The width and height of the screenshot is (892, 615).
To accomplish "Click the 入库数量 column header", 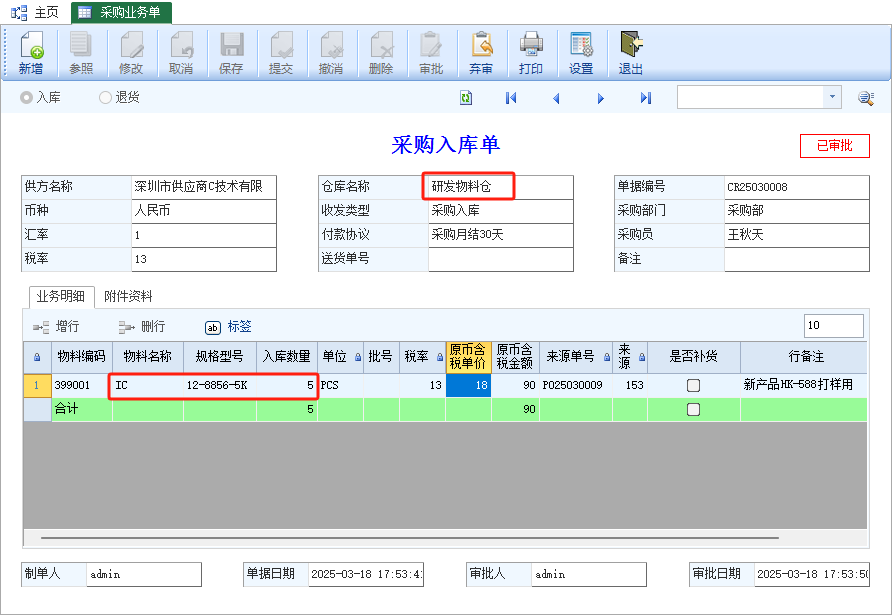I will pos(287,357).
